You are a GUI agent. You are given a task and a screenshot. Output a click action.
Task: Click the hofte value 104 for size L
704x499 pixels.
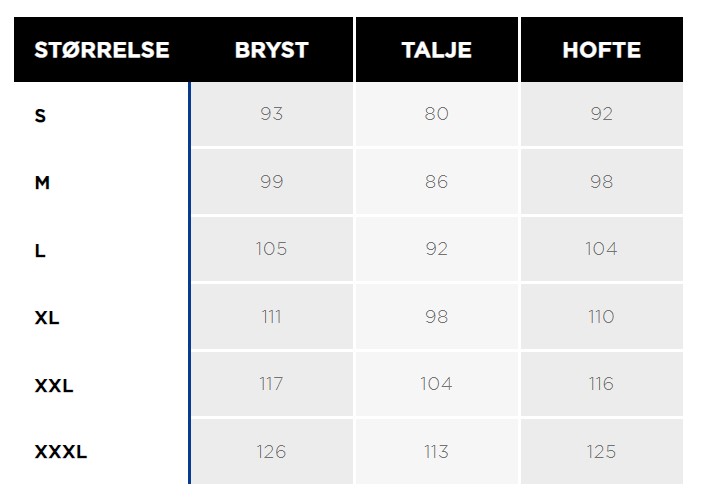point(601,249)
